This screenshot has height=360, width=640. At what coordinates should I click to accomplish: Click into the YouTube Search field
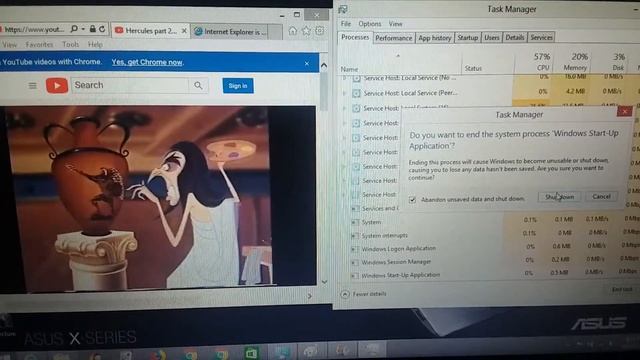click(130, 85)
